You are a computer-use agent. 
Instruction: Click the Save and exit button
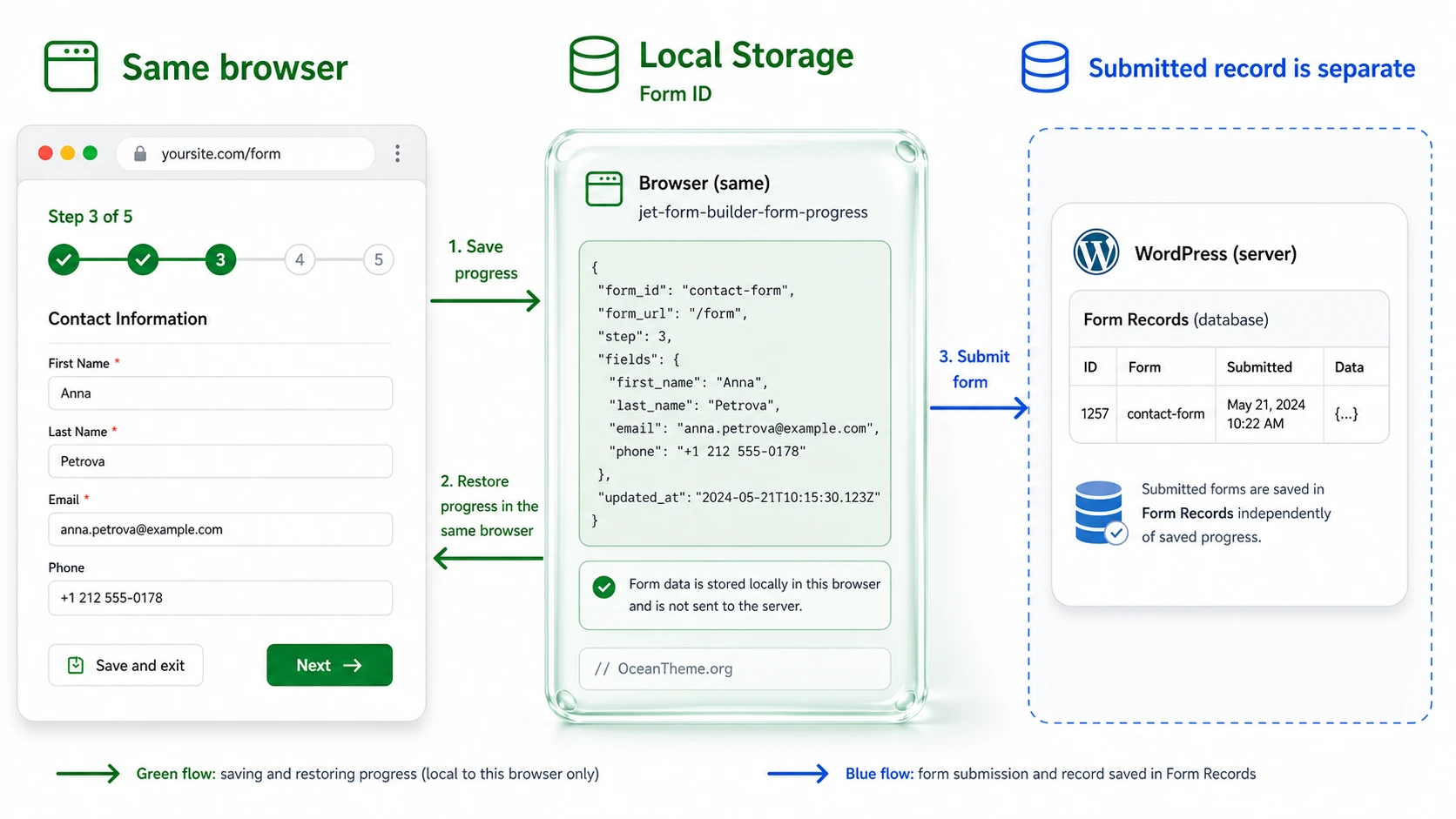[x=125, y=665]
